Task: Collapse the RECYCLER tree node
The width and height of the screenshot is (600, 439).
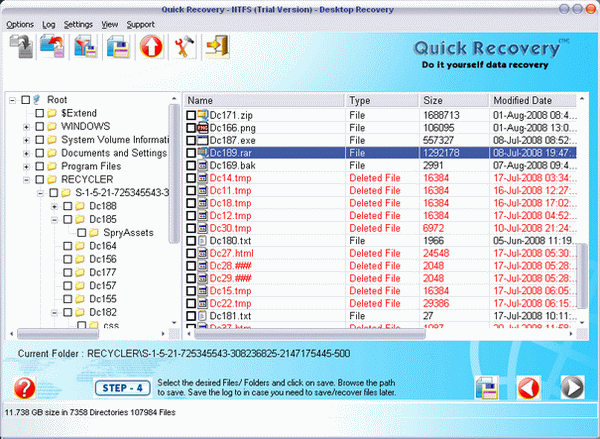Action: (x=26, y=179)
